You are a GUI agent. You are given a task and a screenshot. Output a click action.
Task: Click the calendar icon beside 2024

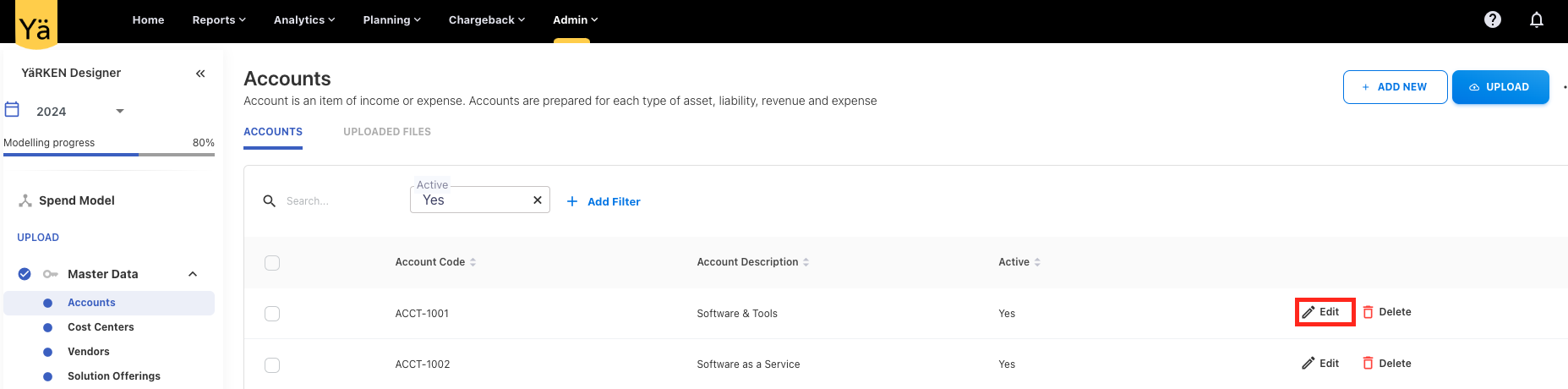pyautogui.click(x=13, y=110)
